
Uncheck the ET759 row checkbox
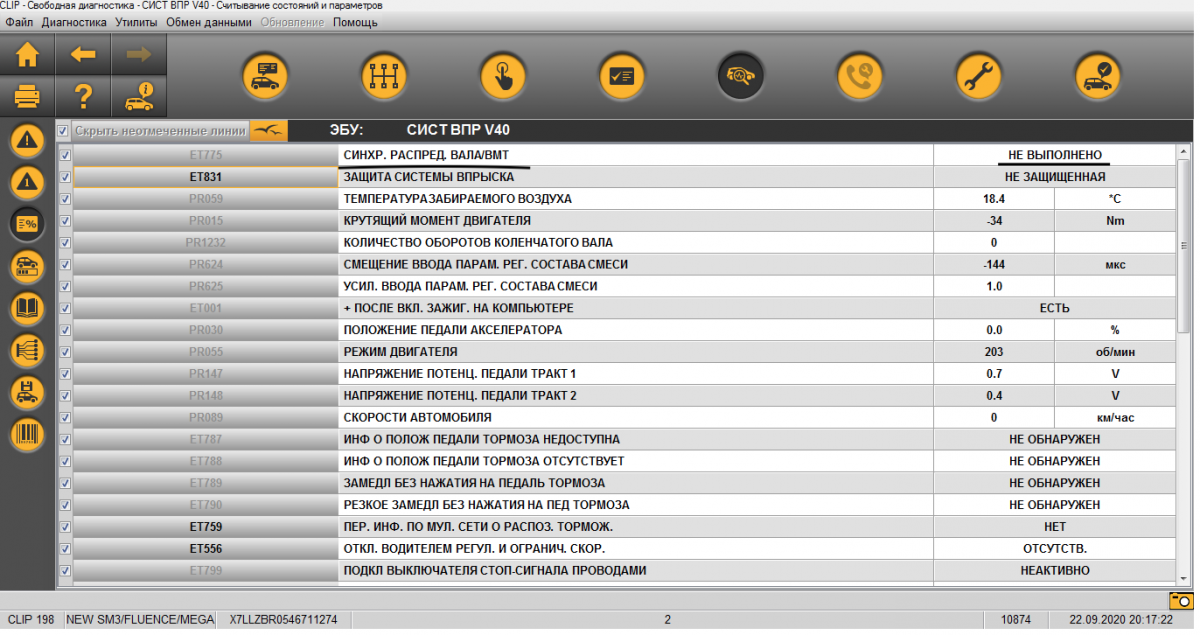coord(65,526)
